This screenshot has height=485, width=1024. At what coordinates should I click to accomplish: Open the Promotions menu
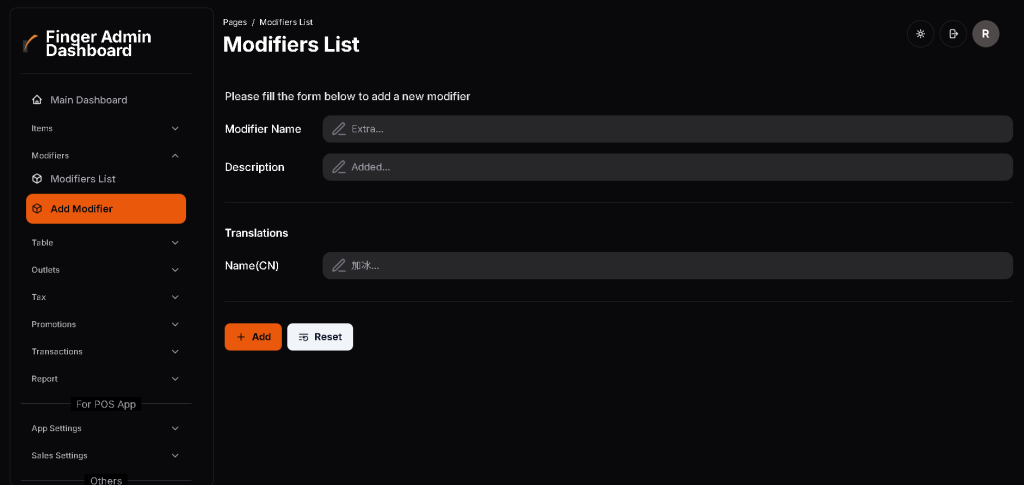coord(54,325)
